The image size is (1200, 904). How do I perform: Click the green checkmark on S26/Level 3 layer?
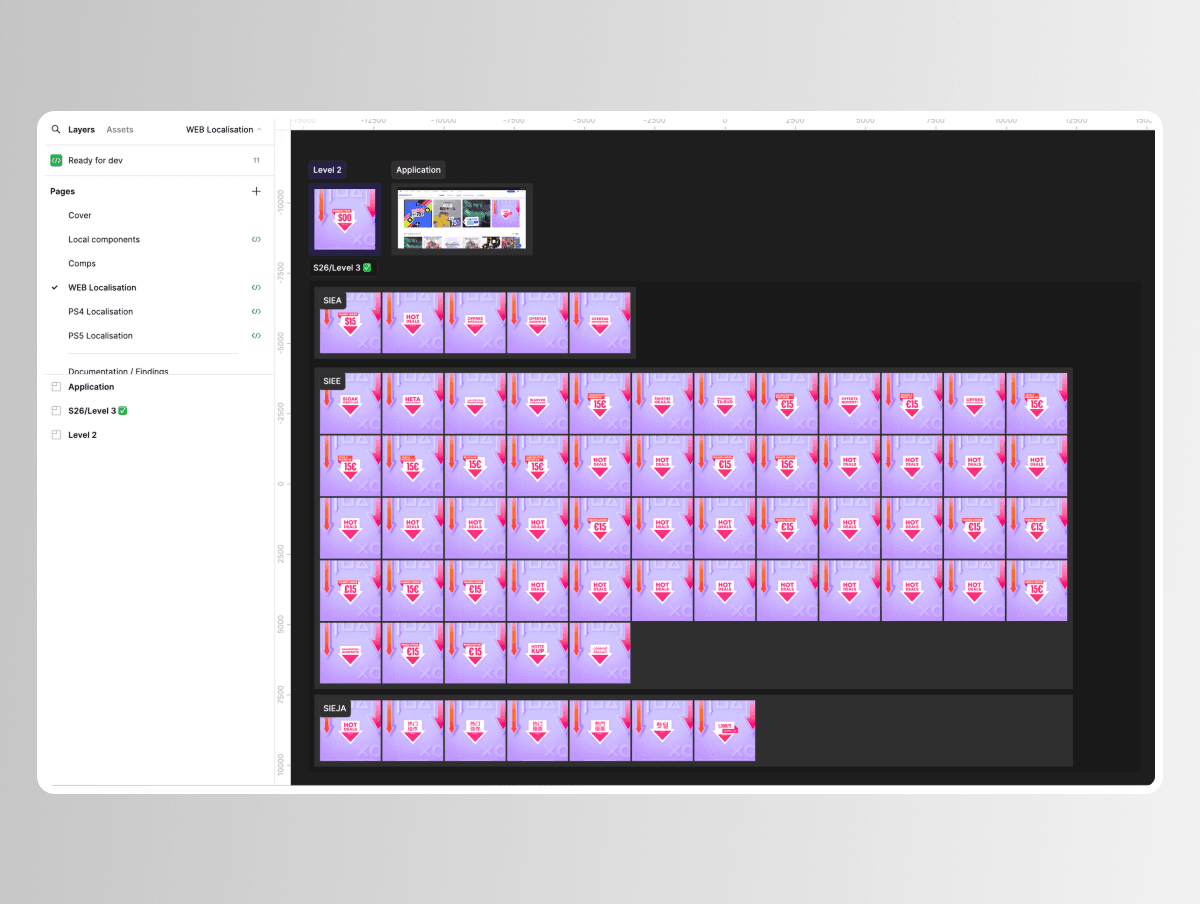[123, 411]
